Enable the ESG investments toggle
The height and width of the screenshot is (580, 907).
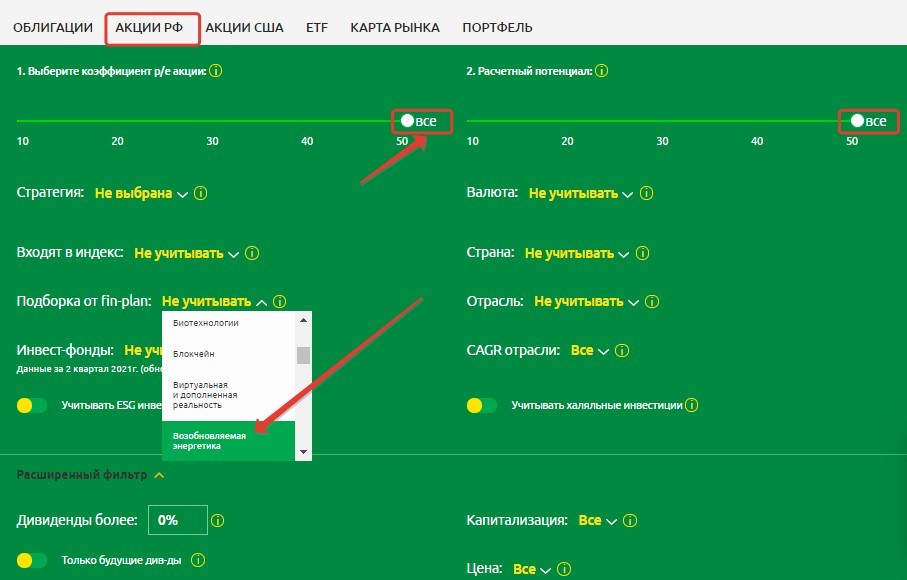(32, 406)
